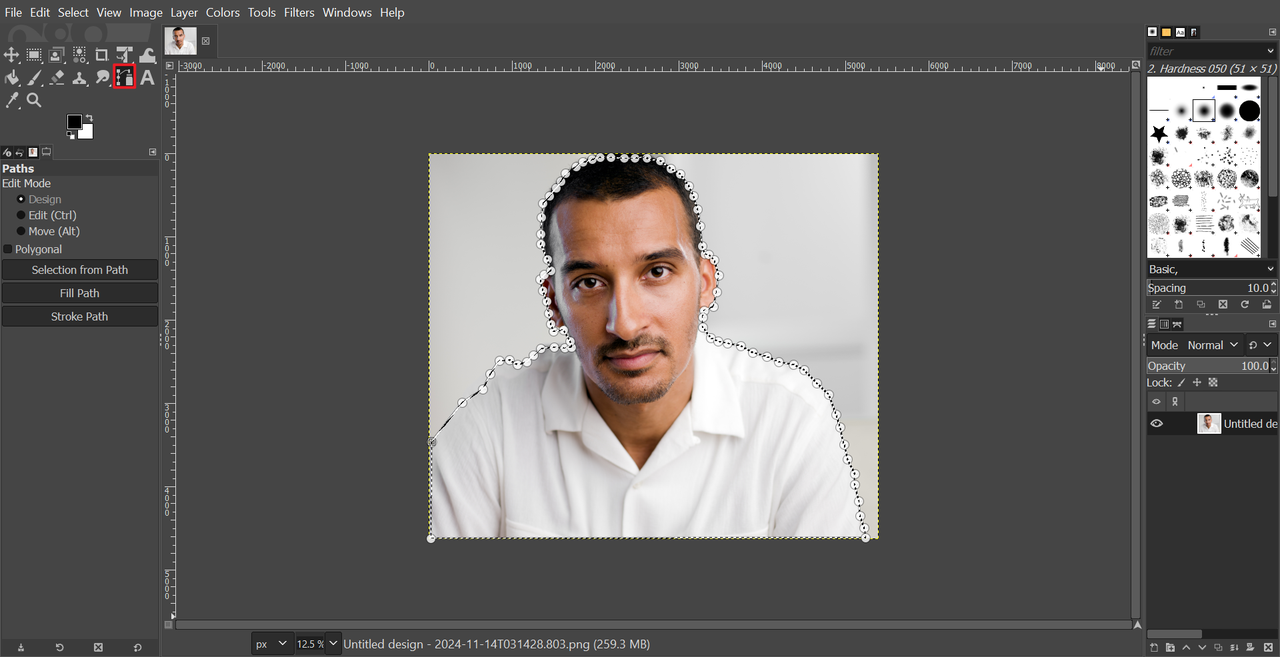The width and height of the screenshot is (1280, 657).
Task: Choose Edit (Ctrl) mode
Action: [46, 215]
